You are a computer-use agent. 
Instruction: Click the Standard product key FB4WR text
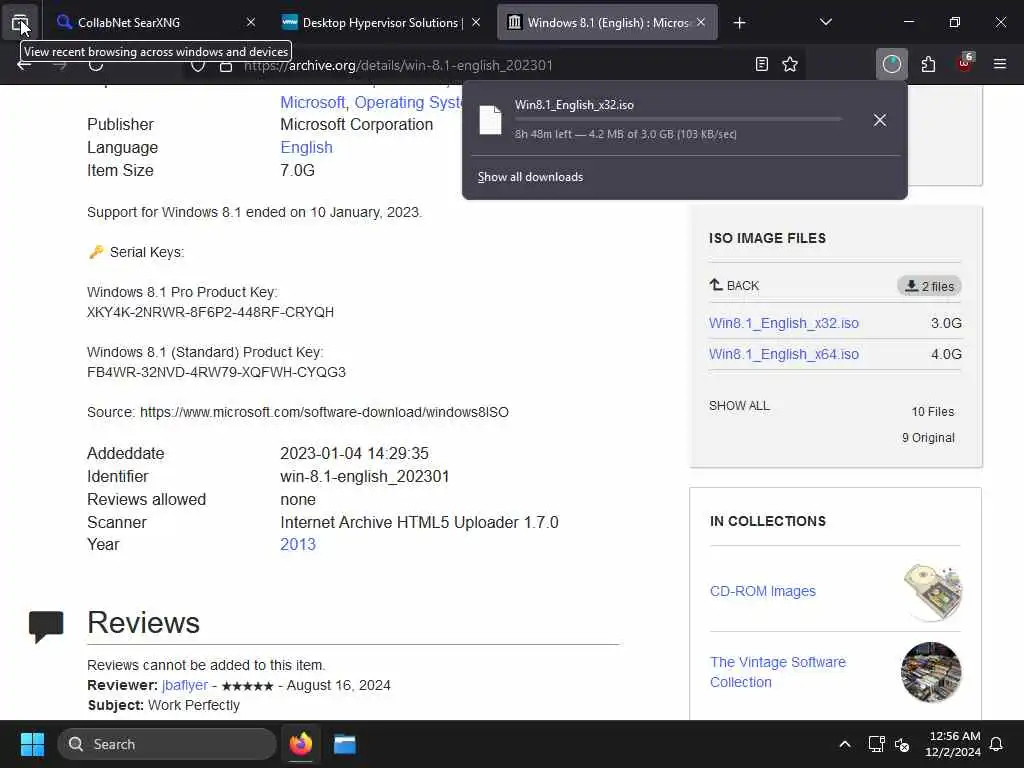tap(216, 372)
